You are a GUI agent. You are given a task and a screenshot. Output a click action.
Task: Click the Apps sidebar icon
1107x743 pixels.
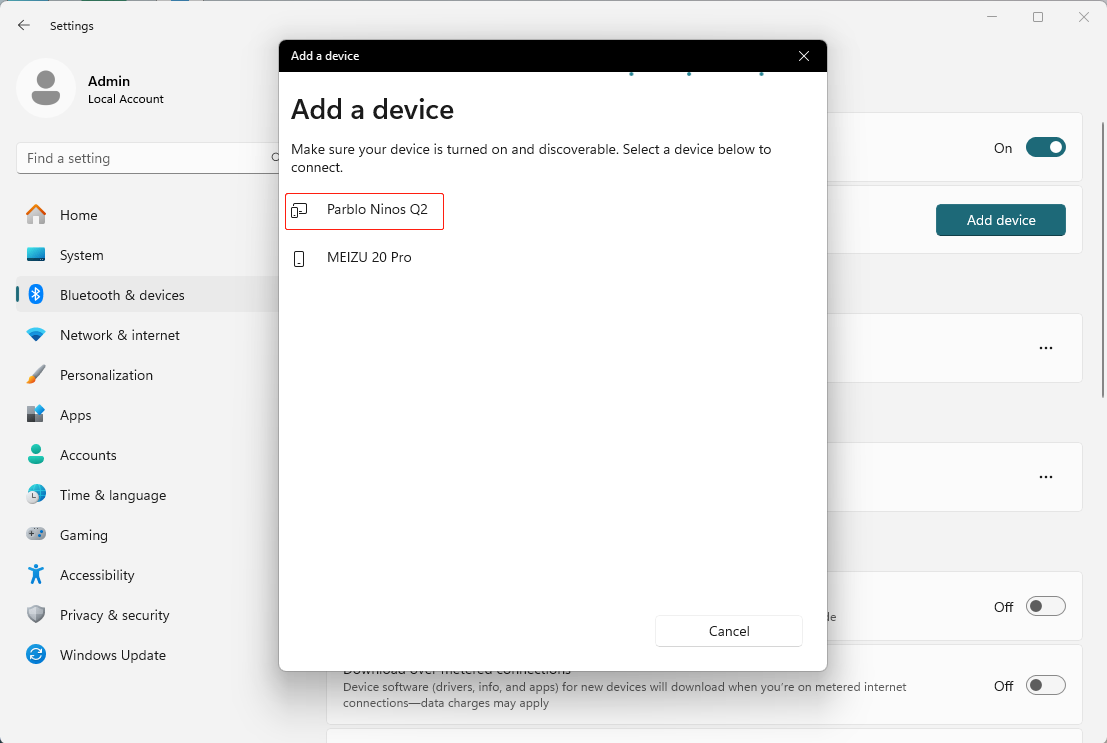coord(36,414)
